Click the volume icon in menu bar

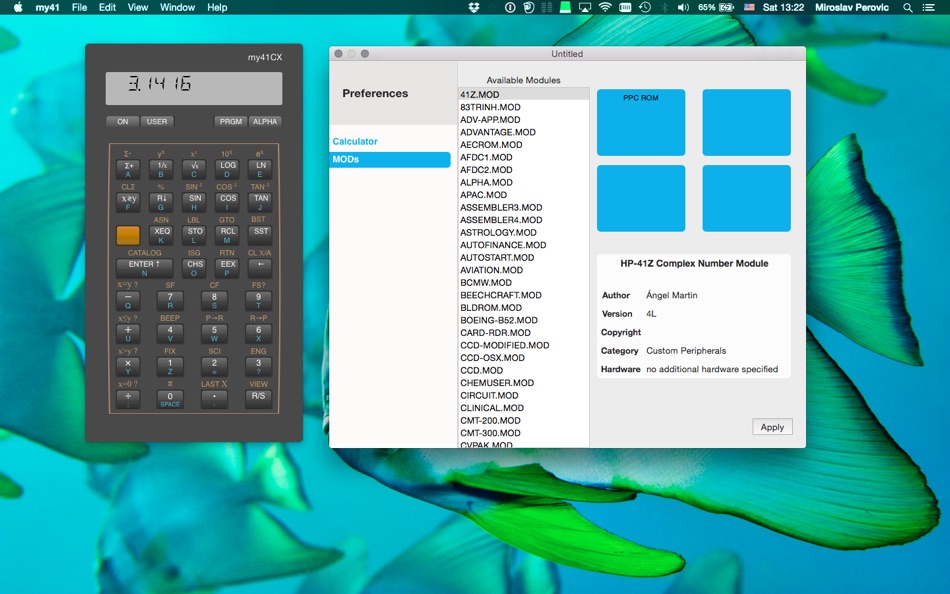coord(683,7)
